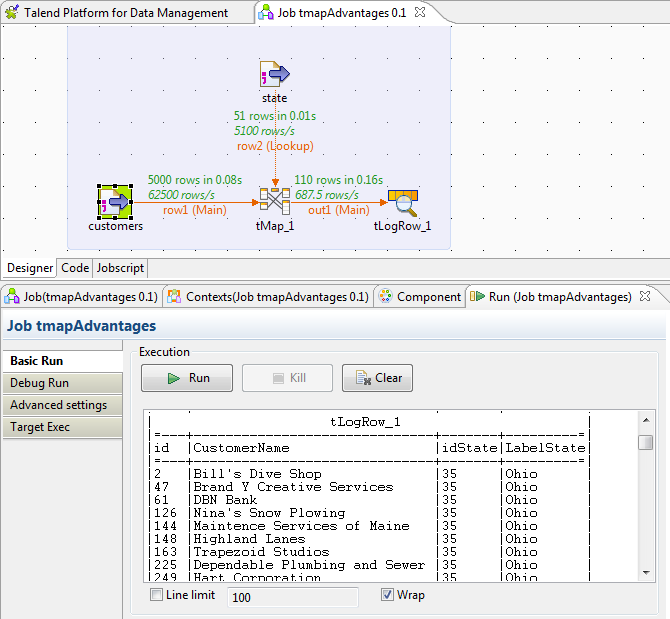
Task: Click the Dependable Plumbing and Sewer row
Action: pos(369,565)
